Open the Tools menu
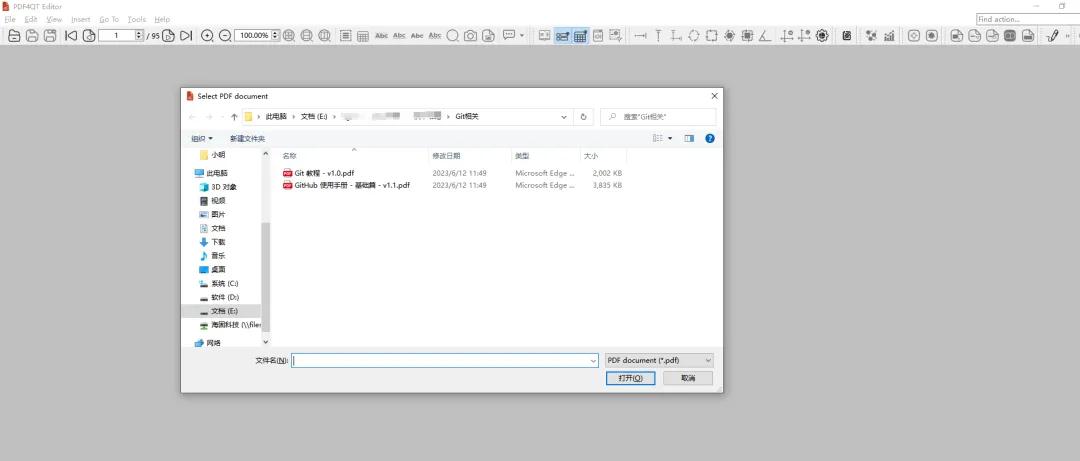This screenshot has width=1080, height=461. pyautogui.click(x=136, y=19)
